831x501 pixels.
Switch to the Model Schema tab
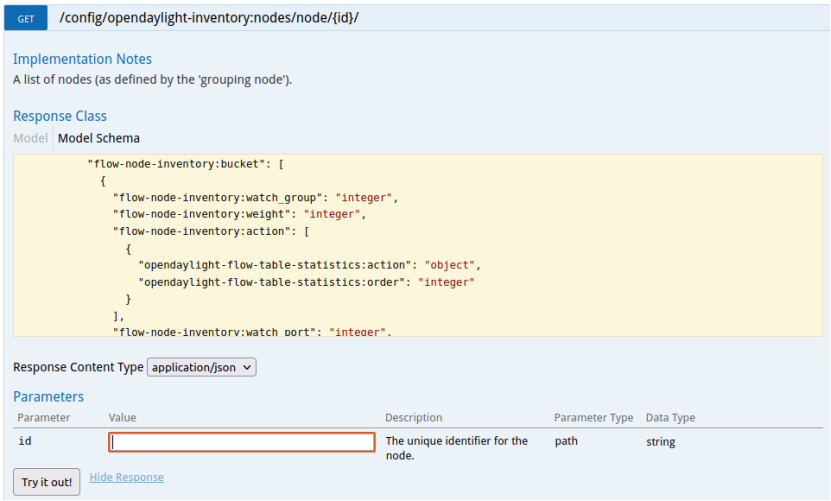click(99, 138)
